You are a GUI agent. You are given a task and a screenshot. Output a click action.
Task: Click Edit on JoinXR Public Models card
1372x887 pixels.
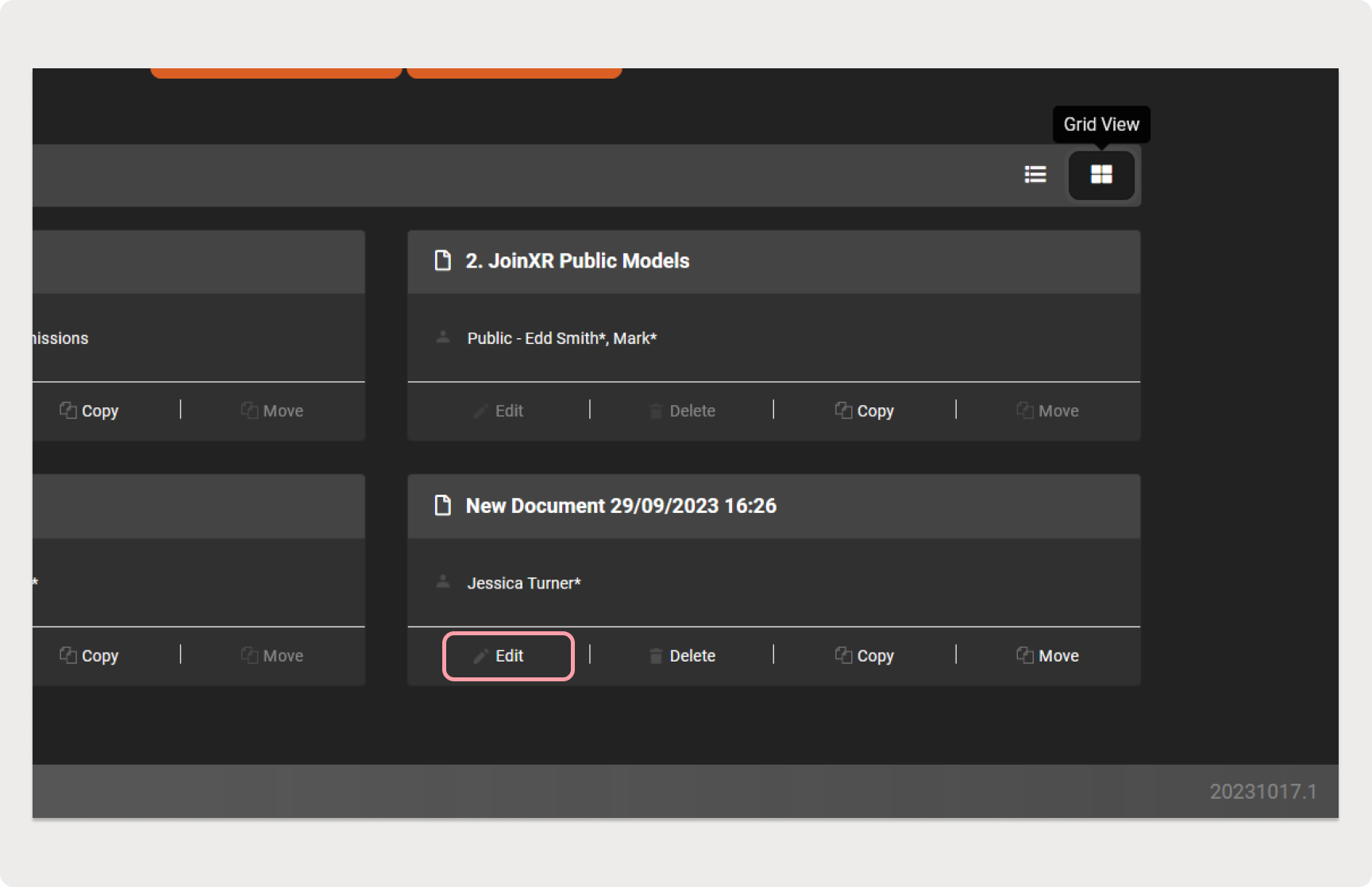point(499,411)
